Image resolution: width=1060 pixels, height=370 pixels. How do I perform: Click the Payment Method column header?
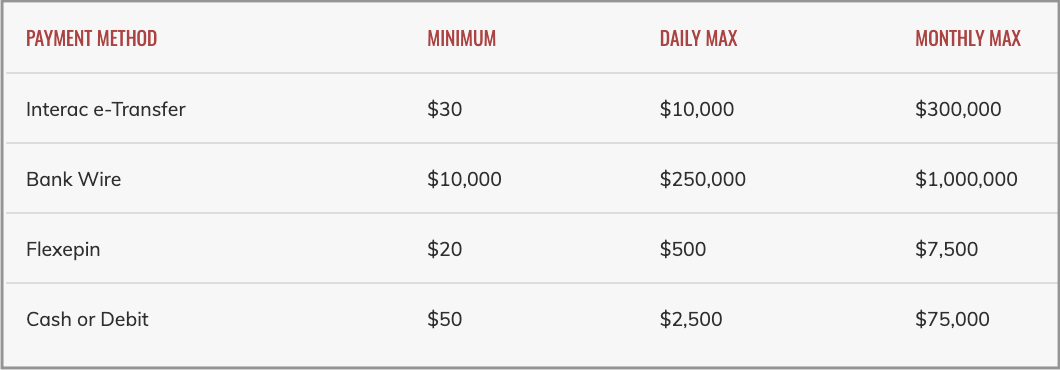click(x=91, y=39)
